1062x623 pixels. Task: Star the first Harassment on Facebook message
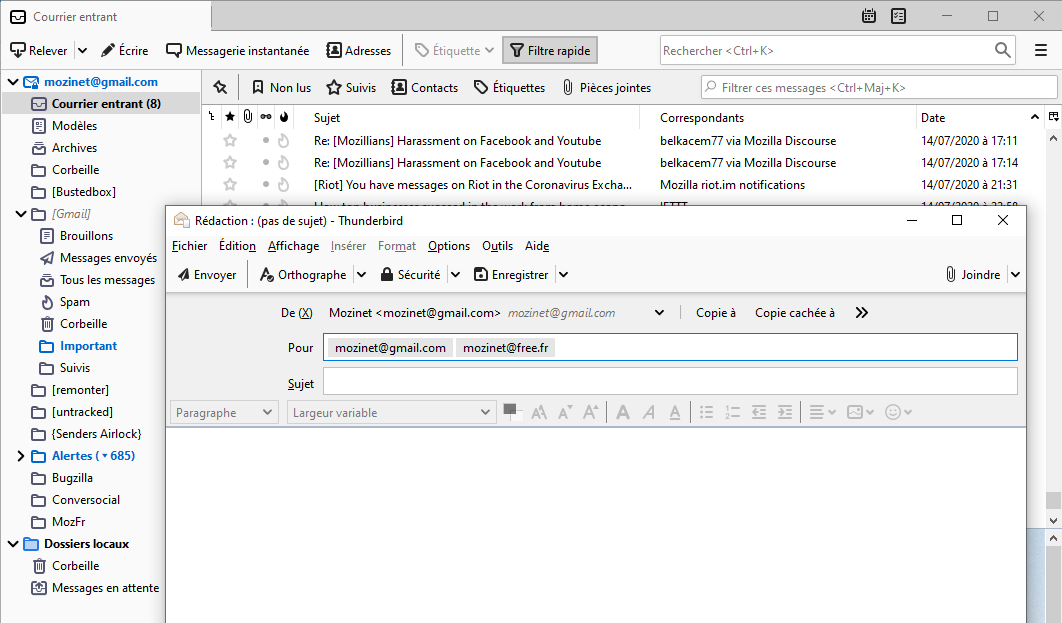point(230,141)
